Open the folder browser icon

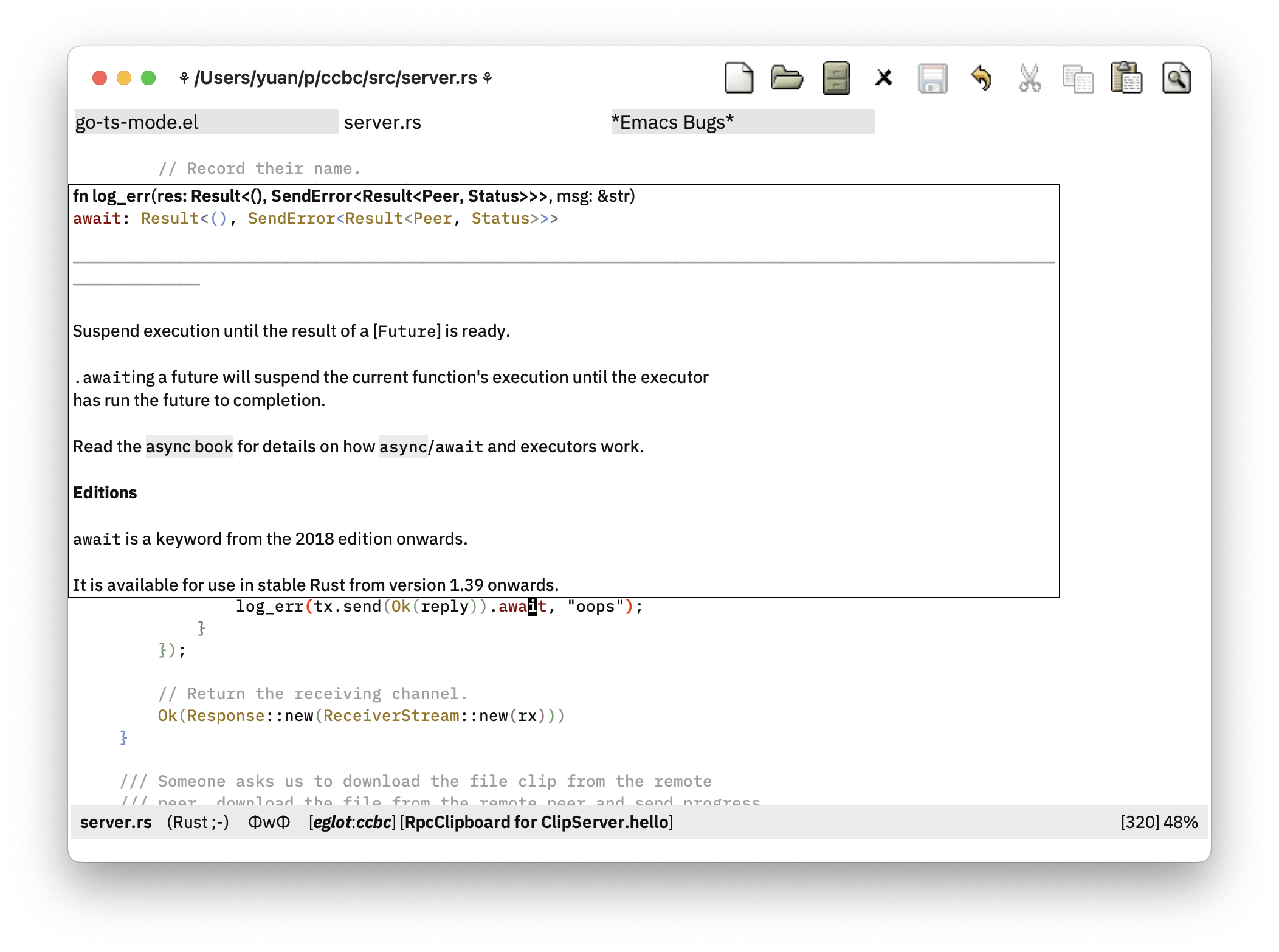(x=790, y=78)
